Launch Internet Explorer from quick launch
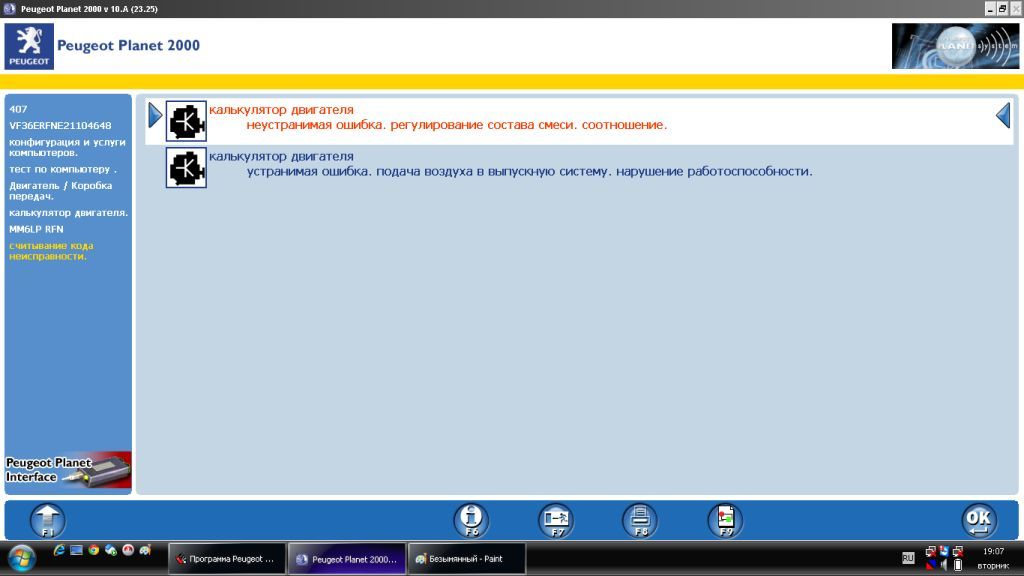Screen dimensions: 1024x576 point(59,551)
